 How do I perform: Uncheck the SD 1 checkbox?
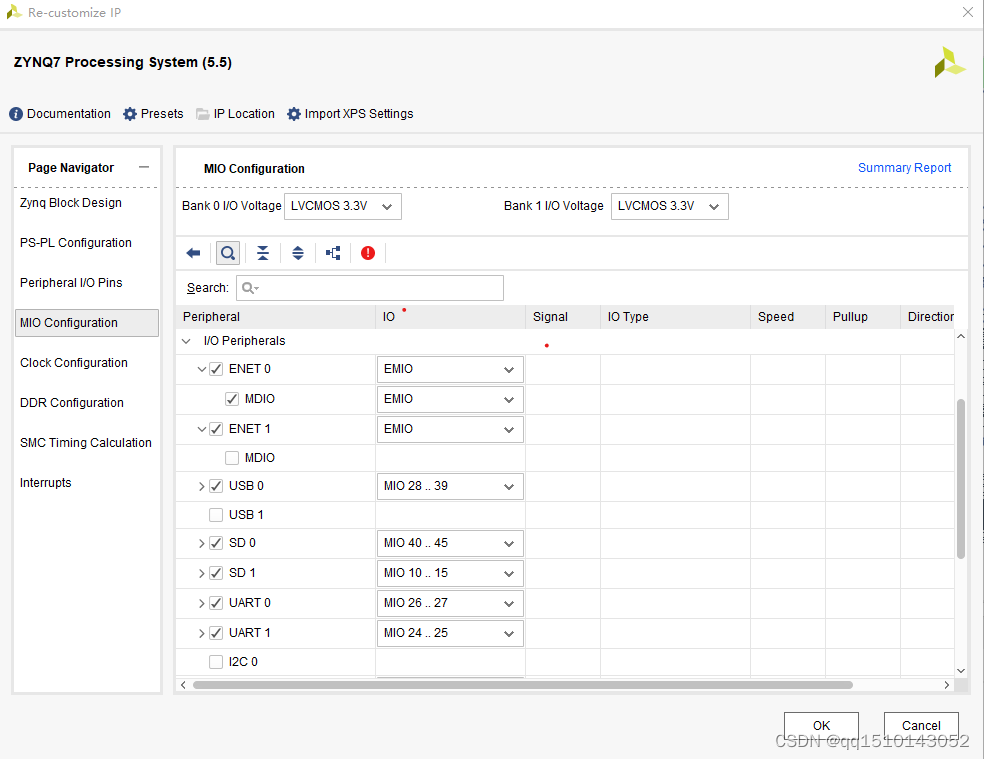pyautogui.click(x=216, y=573)
